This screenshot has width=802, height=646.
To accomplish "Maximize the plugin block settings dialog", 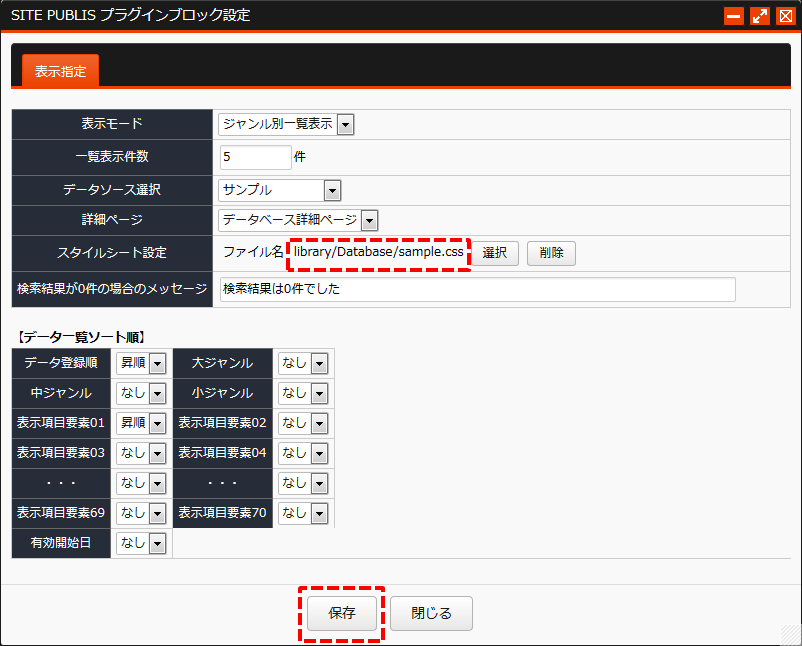I will (x=760, y=16).
